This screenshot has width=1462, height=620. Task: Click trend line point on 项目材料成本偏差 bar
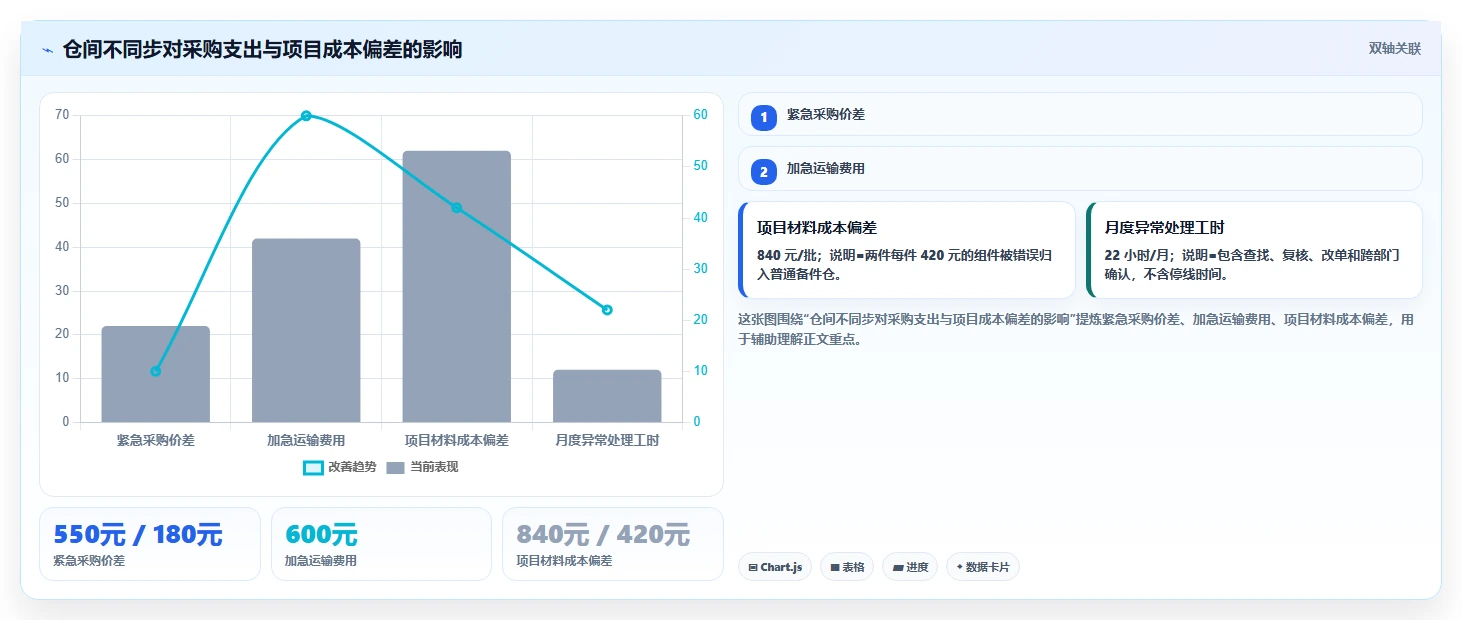click(457, 208)
